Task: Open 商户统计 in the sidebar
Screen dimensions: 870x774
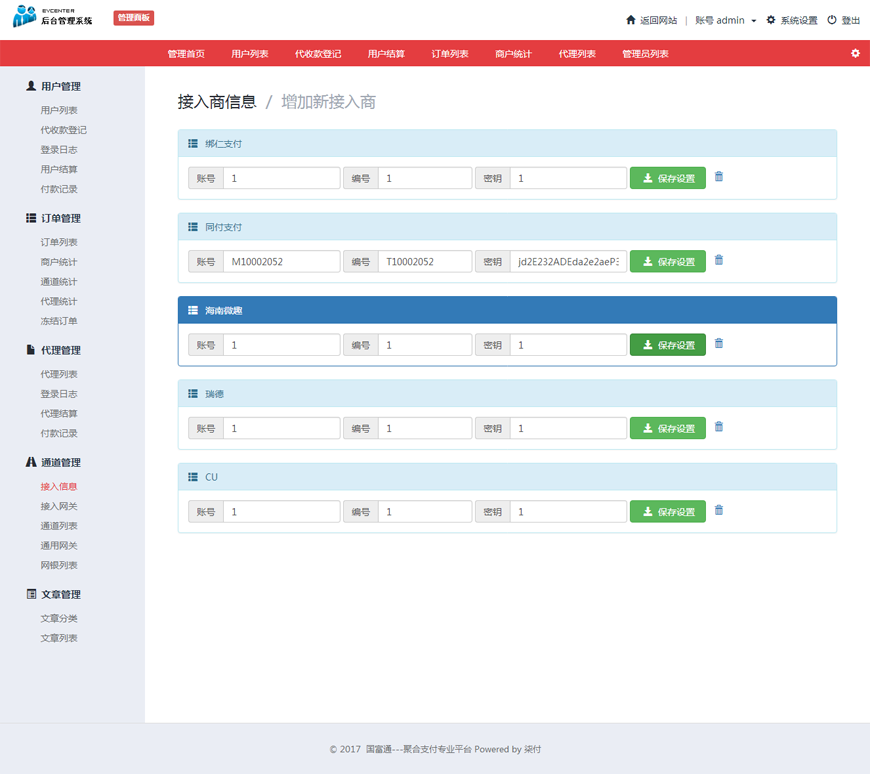Action: pos(59,262)
